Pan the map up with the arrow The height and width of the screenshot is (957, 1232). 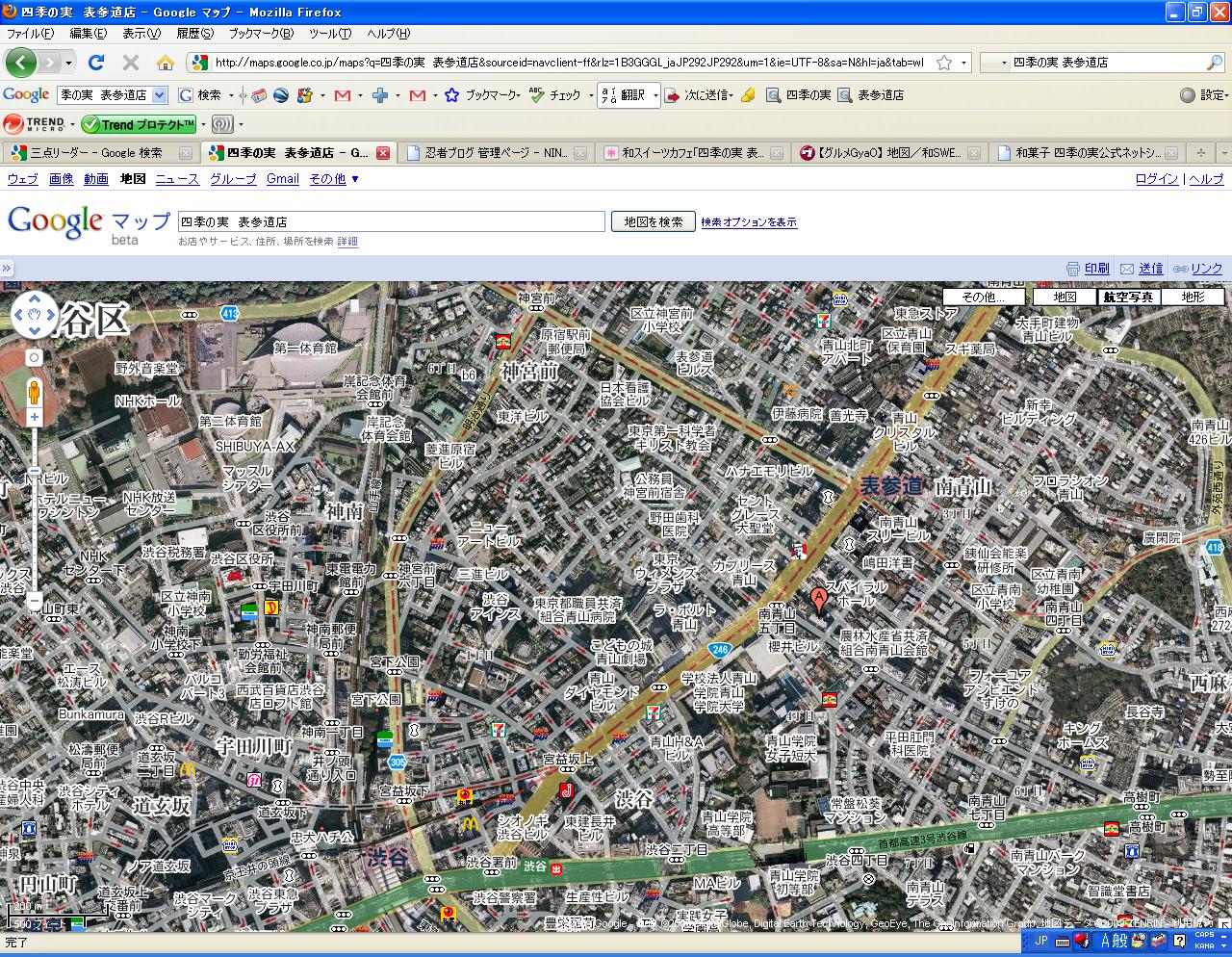point(34,301)
